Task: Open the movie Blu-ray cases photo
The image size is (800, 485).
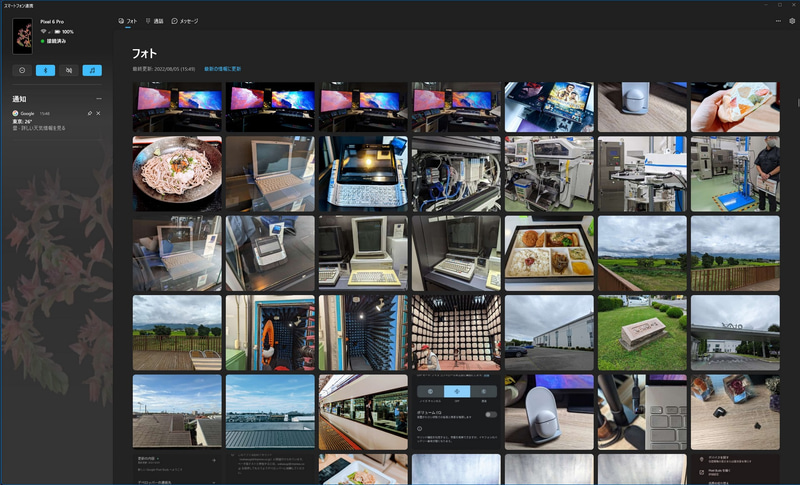Action: pos(549,107)
